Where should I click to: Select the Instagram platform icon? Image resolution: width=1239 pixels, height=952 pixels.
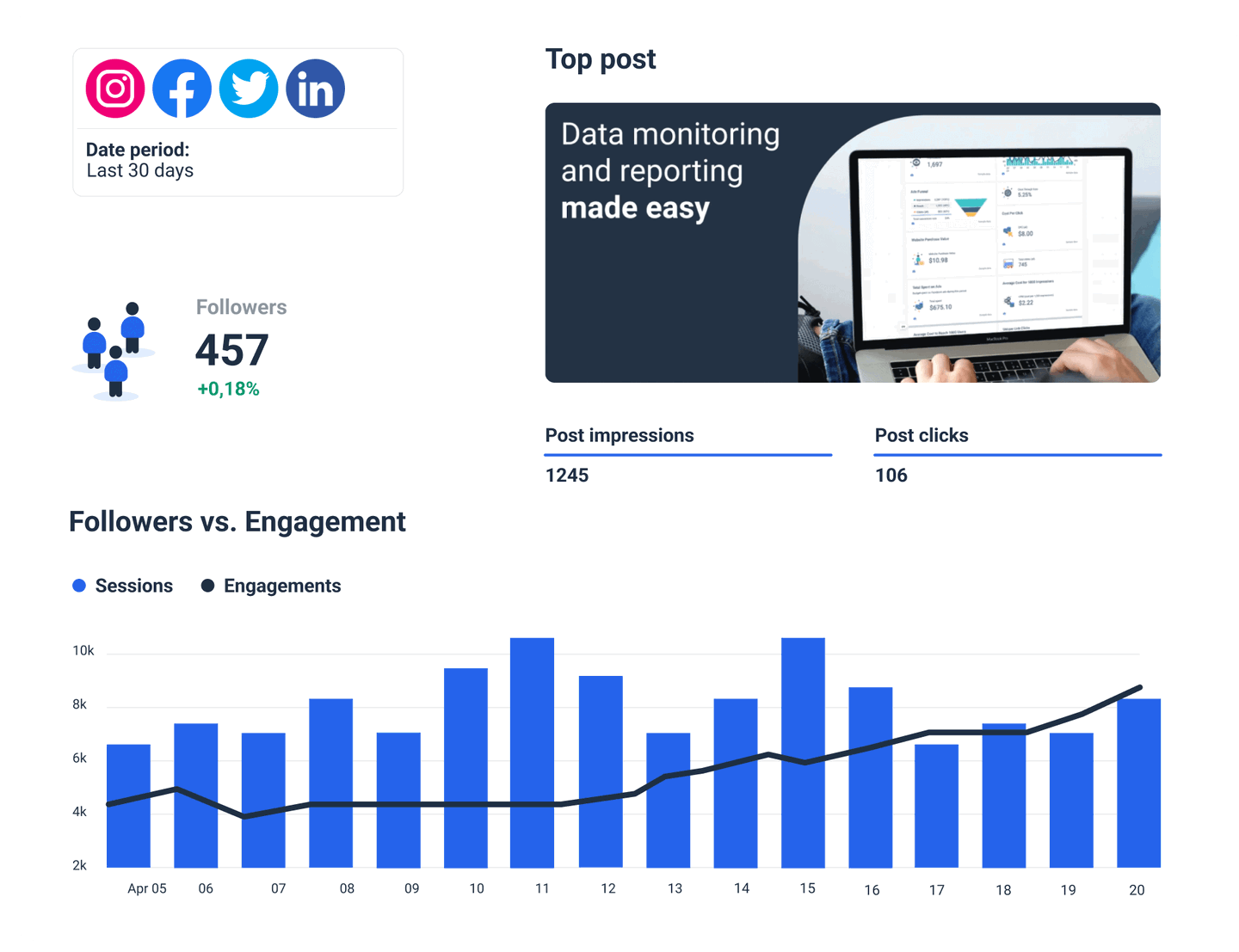pos(116,87)
